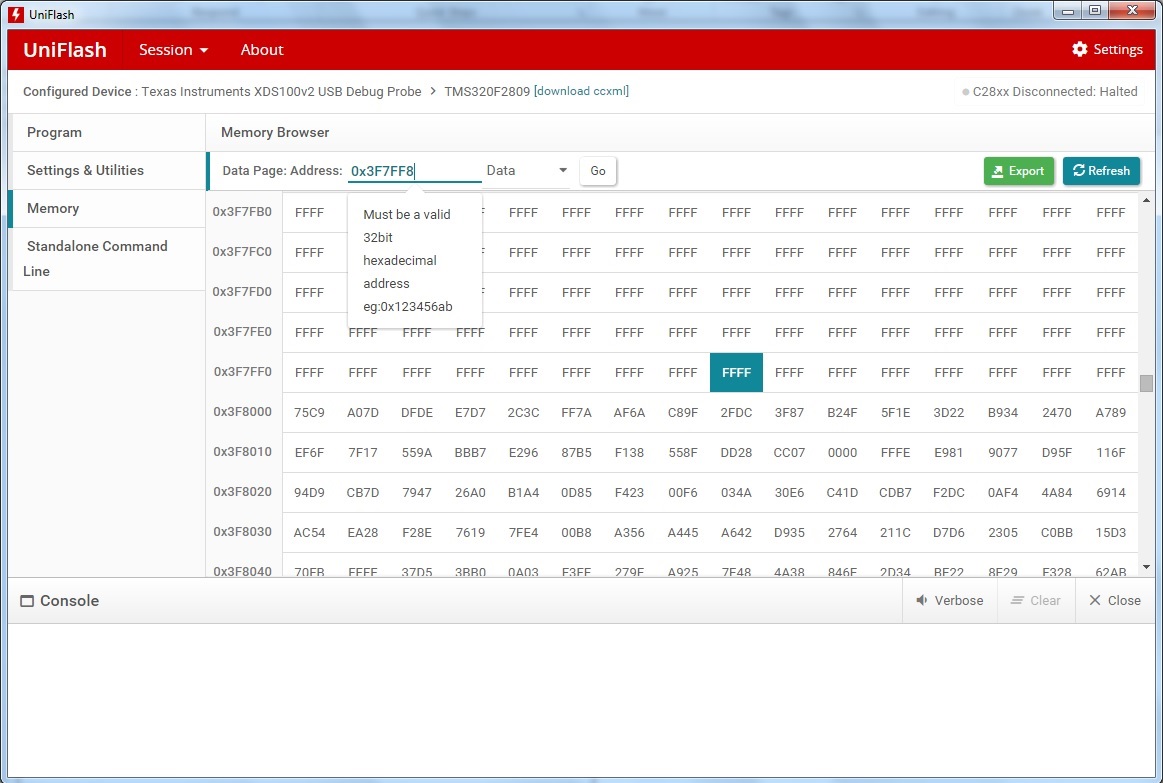Click the Address input field
The image size is (1163, 783).
pos(415,171)
